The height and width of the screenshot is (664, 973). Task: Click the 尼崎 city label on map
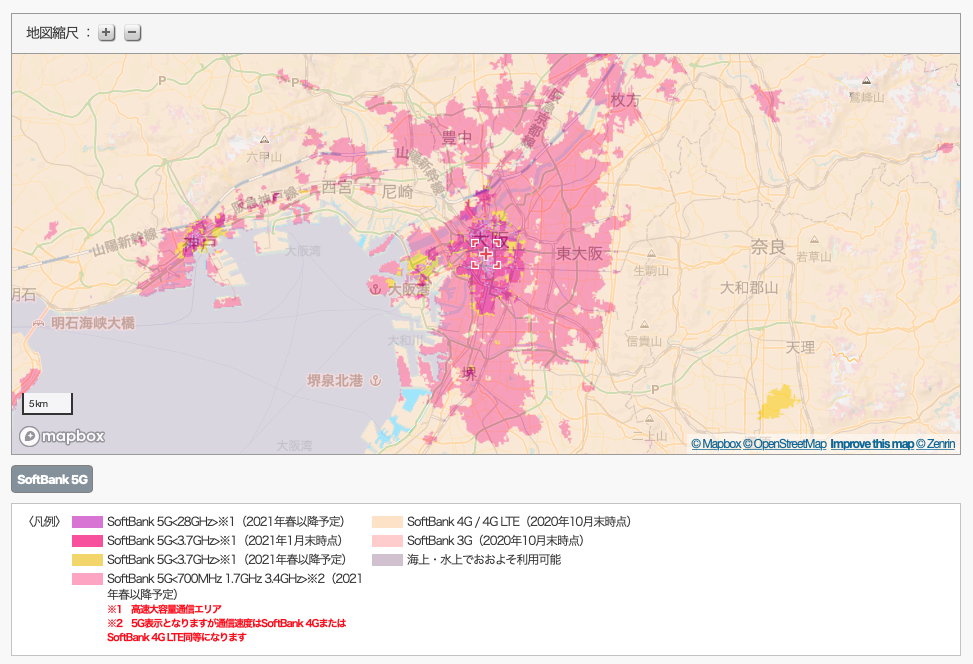tap(398, 192)
